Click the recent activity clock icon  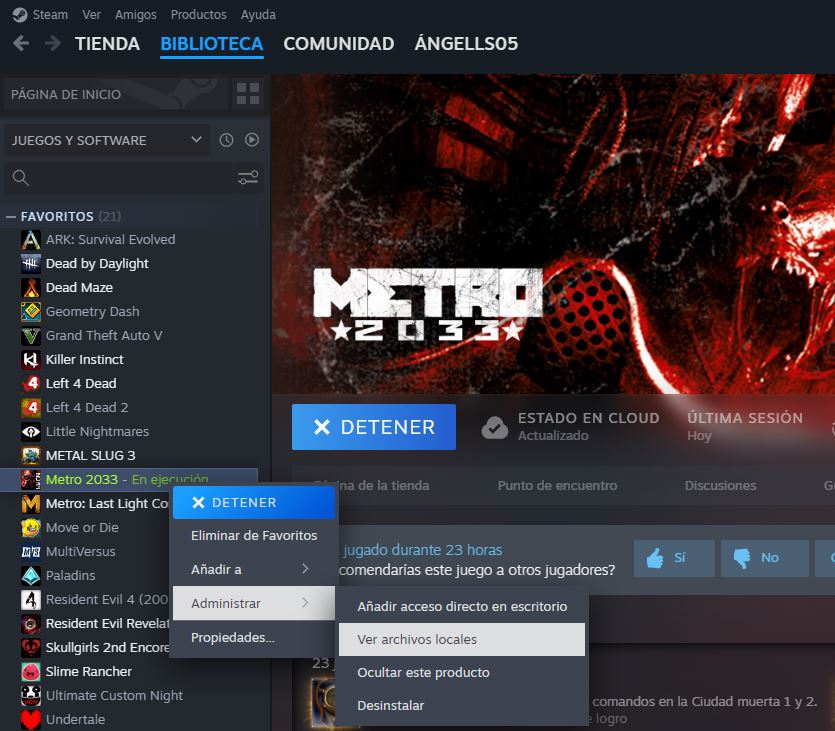pyautogui.click(x=226, y=140)
